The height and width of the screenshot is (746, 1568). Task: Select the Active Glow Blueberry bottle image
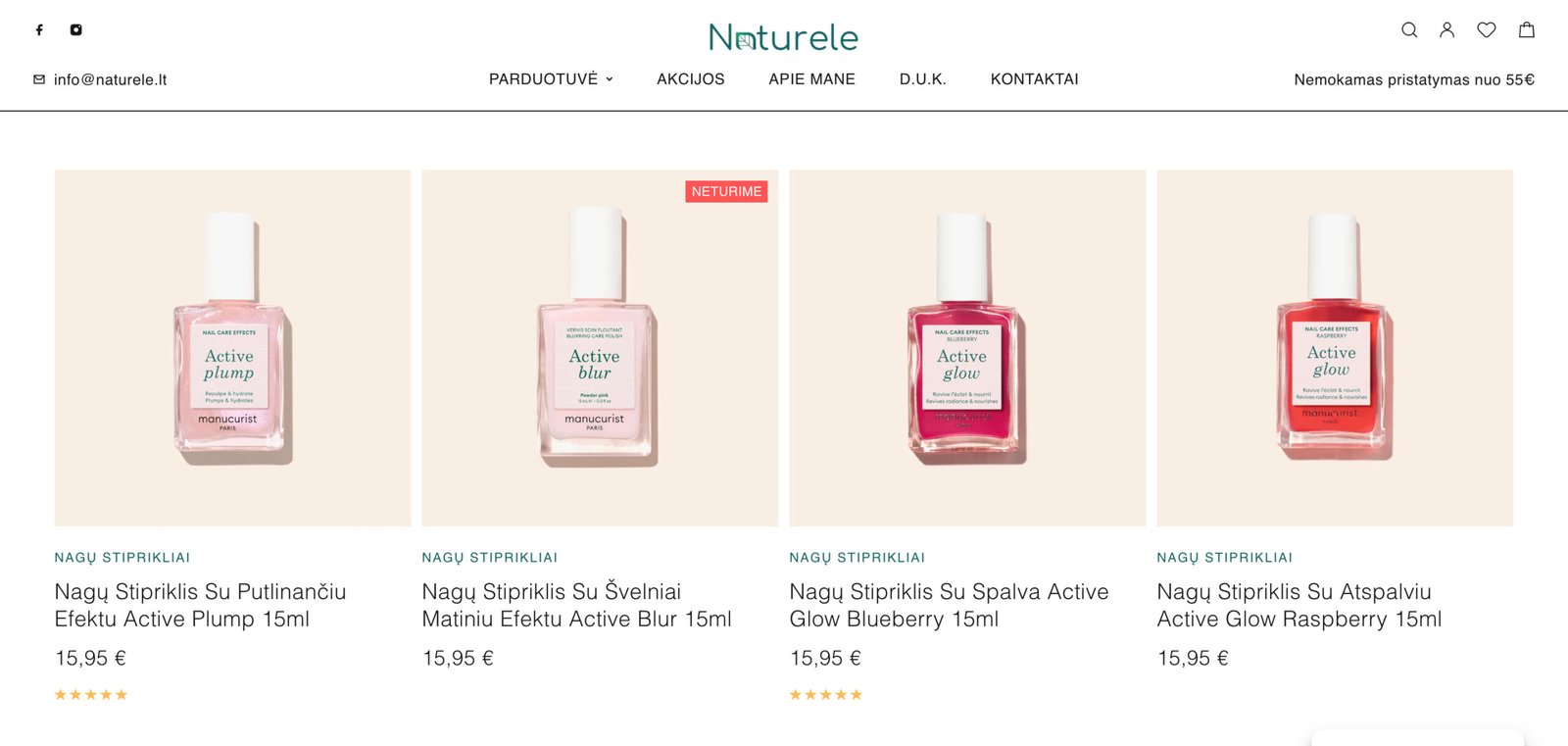coord(967,348)
